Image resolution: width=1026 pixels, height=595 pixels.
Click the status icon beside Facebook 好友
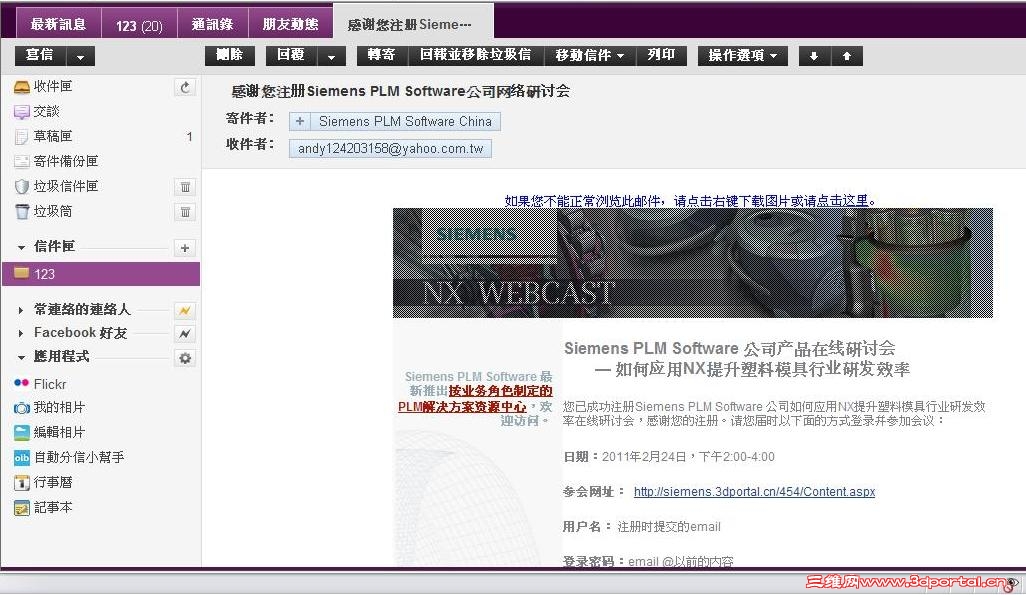(x=185, y=334)
